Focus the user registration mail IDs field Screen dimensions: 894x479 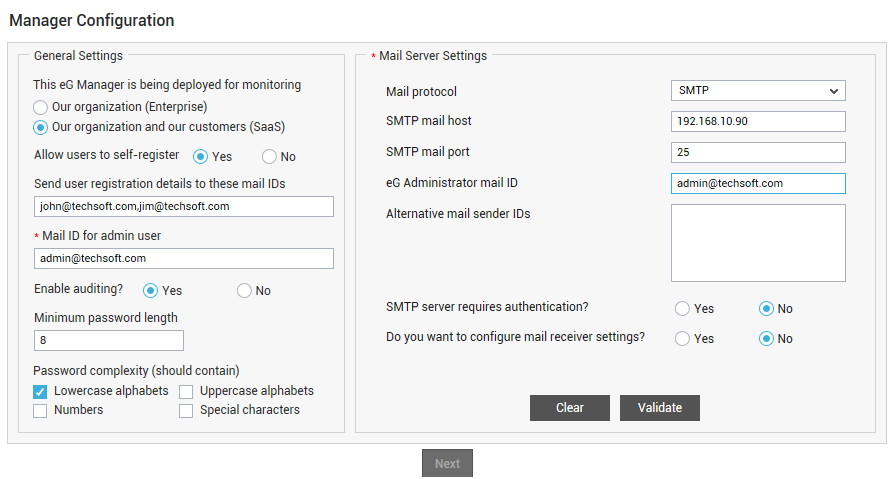point(184,206)
